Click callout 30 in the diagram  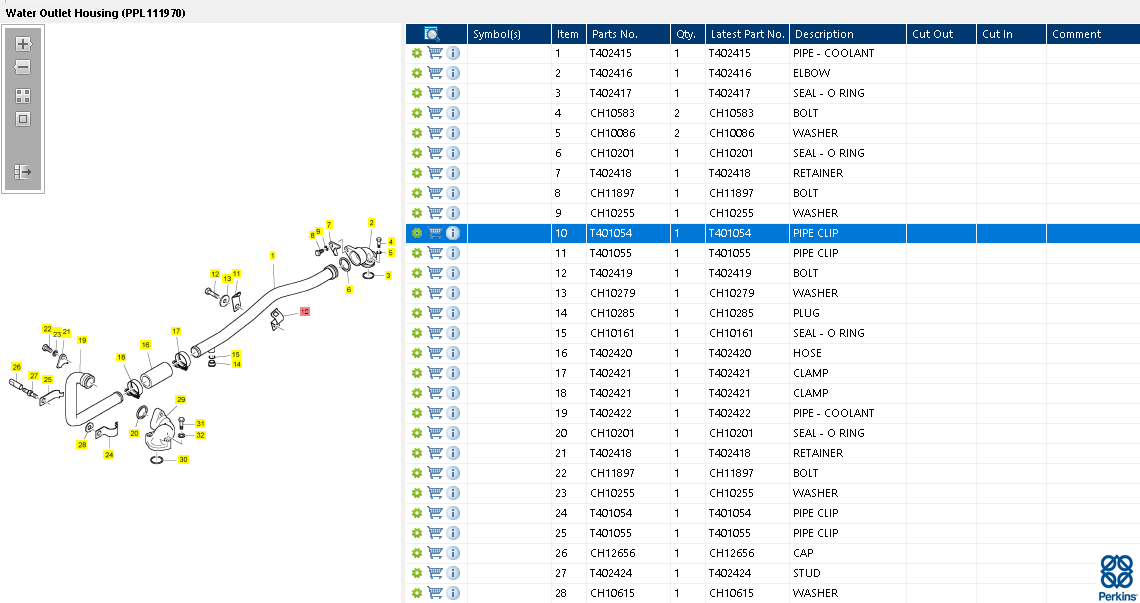tap(183, 460)
